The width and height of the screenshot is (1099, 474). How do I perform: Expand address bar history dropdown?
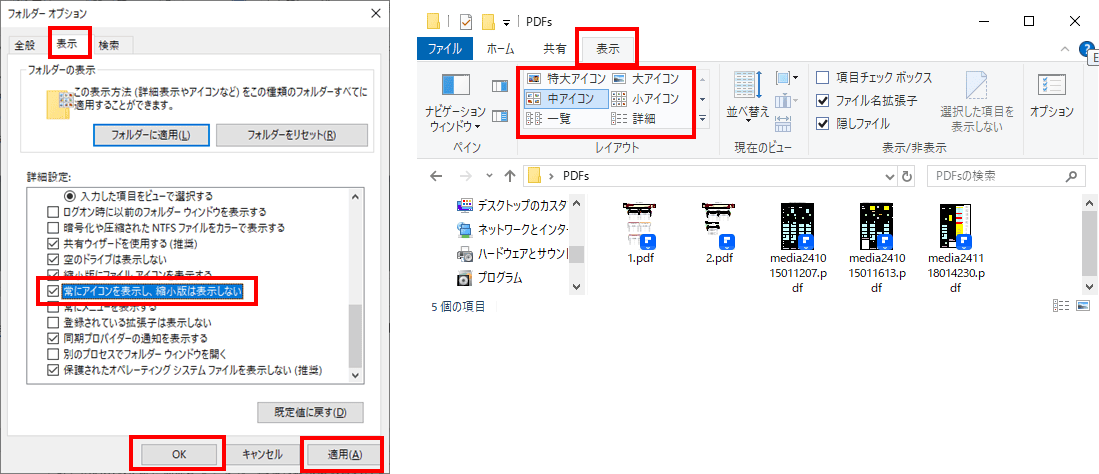[x=890, y=176]
